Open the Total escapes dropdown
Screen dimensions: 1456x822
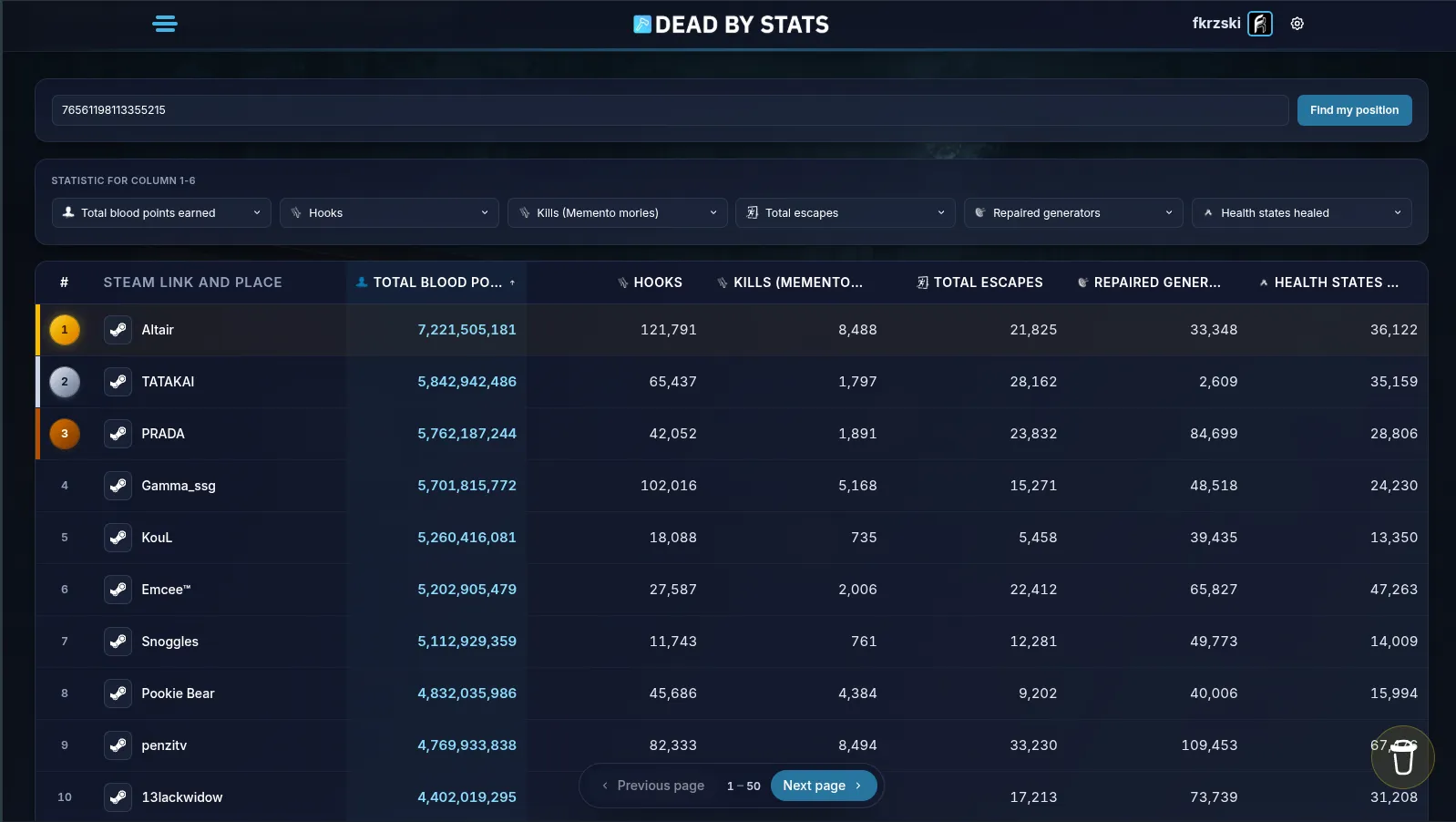[x=846, y=213]
